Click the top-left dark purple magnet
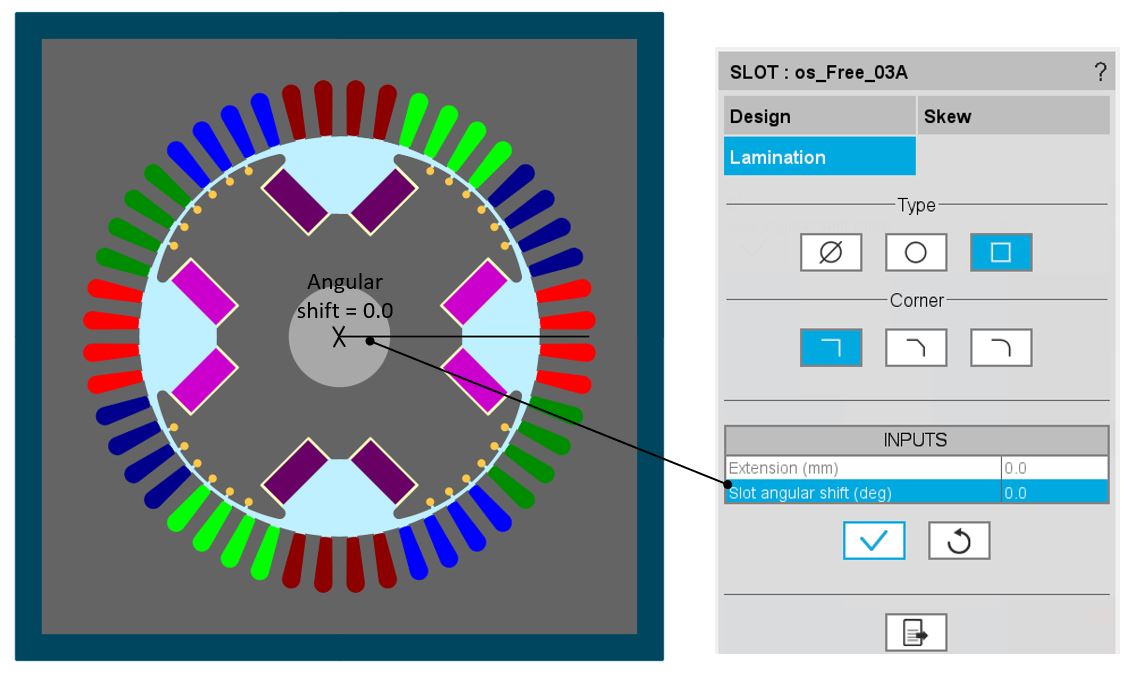This screenshot has width=1143, height=678. (295, 199)
